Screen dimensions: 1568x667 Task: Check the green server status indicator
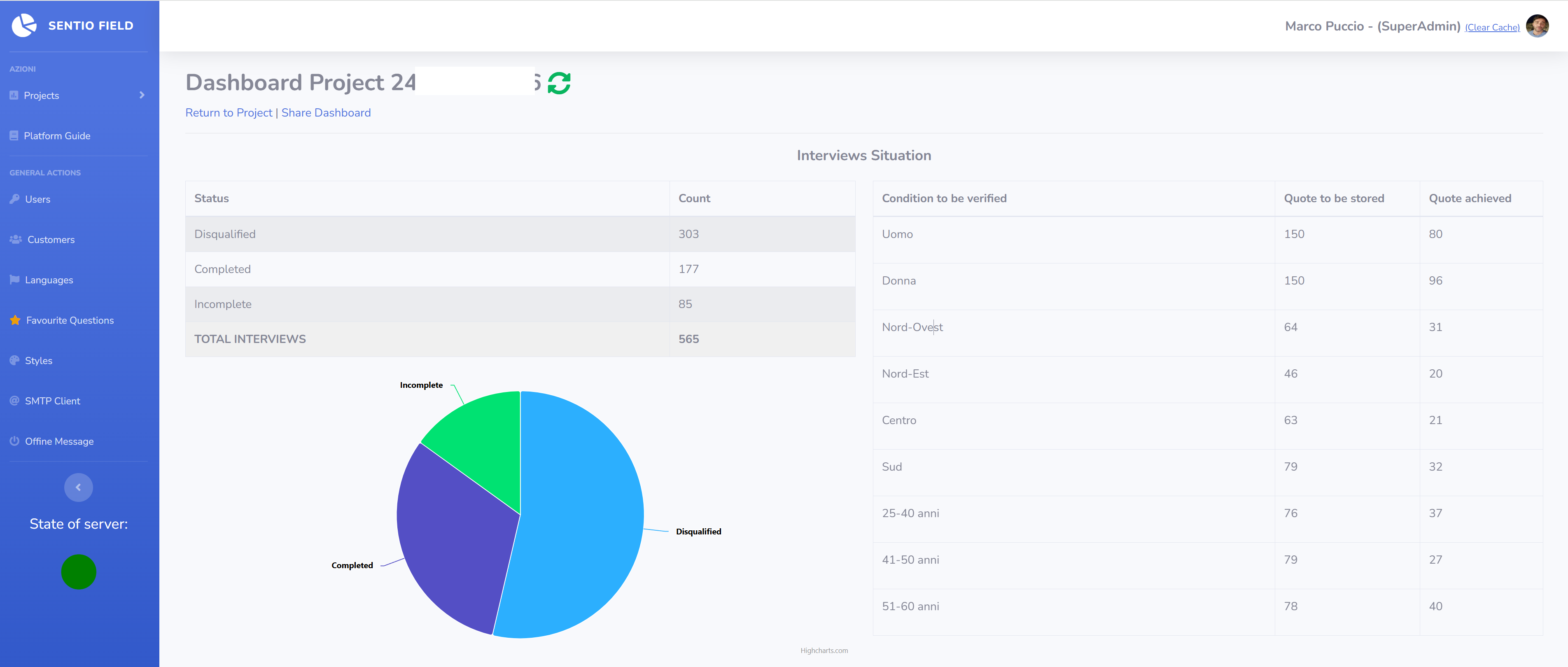79,571
